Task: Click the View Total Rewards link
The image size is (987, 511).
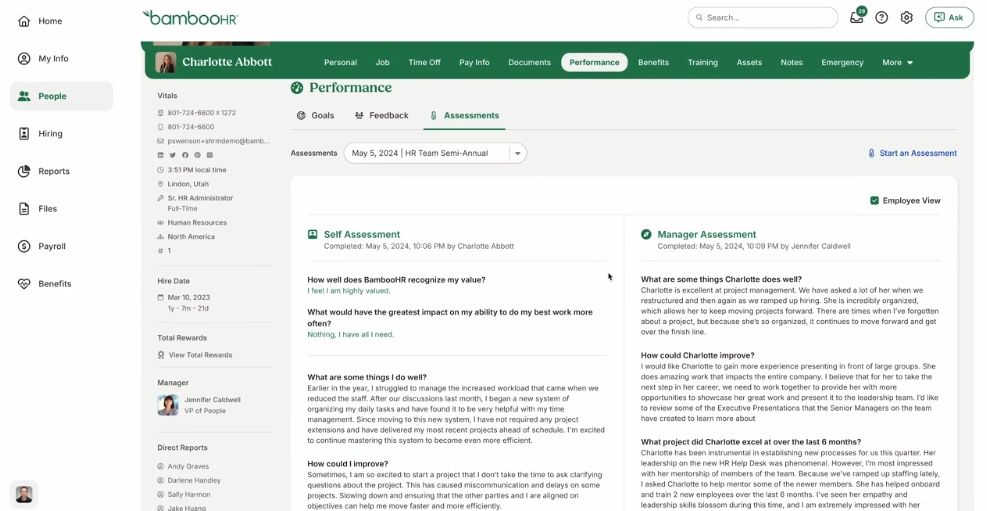Action: tap(200, 355)
